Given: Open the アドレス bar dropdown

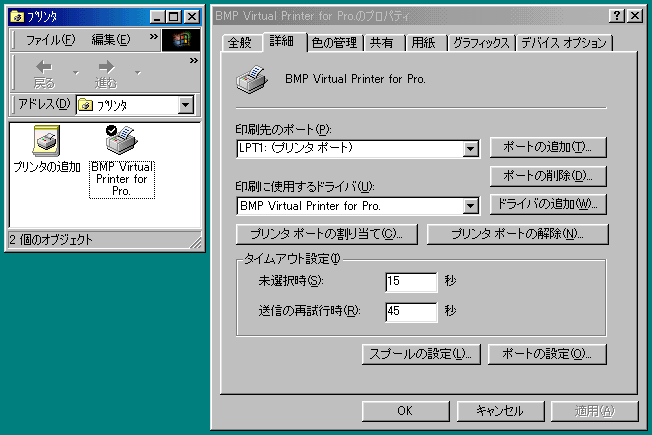Looking at the screenshot, I should coord(185,105).
